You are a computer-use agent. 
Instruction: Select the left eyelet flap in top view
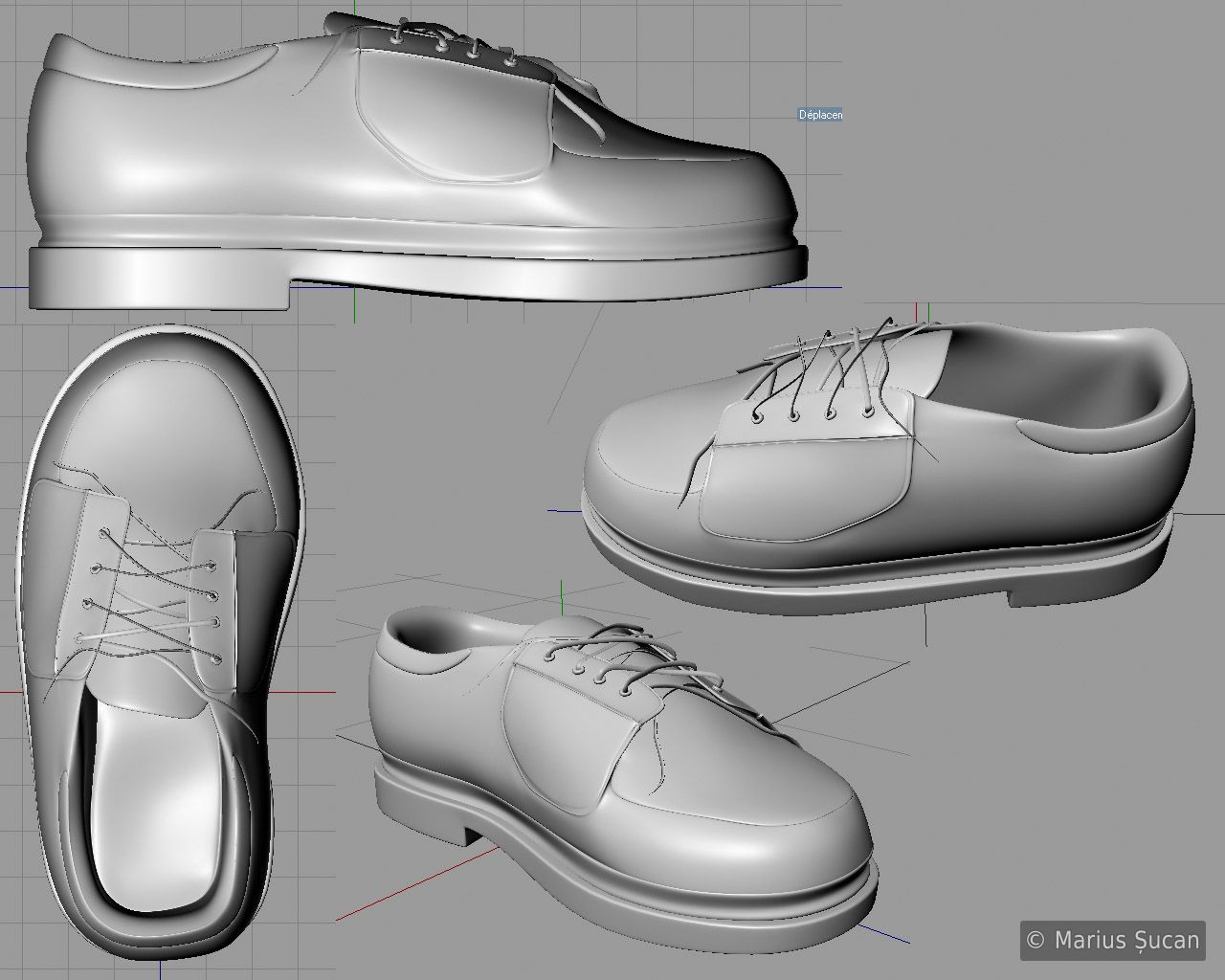[x=91, y=574]
